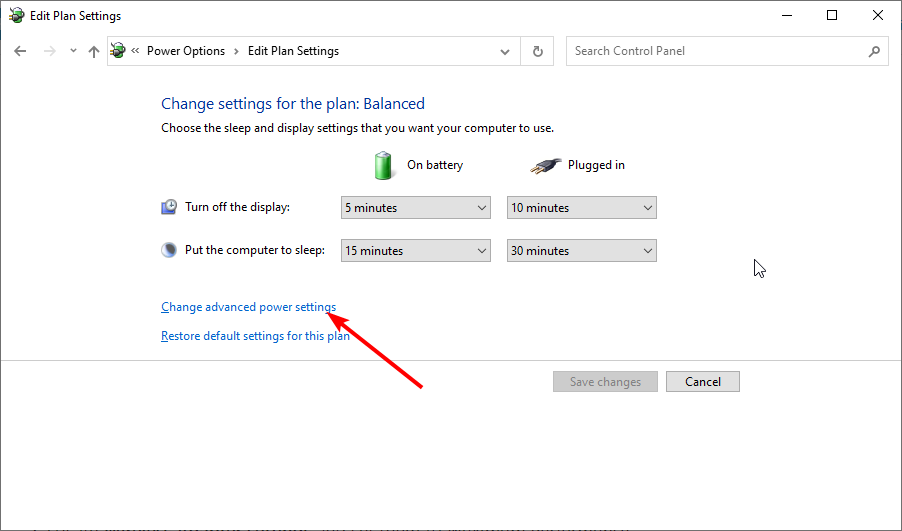Click the search magnifier icon
The height and width of the screenshot is (531, 902).
pos(874,51)
